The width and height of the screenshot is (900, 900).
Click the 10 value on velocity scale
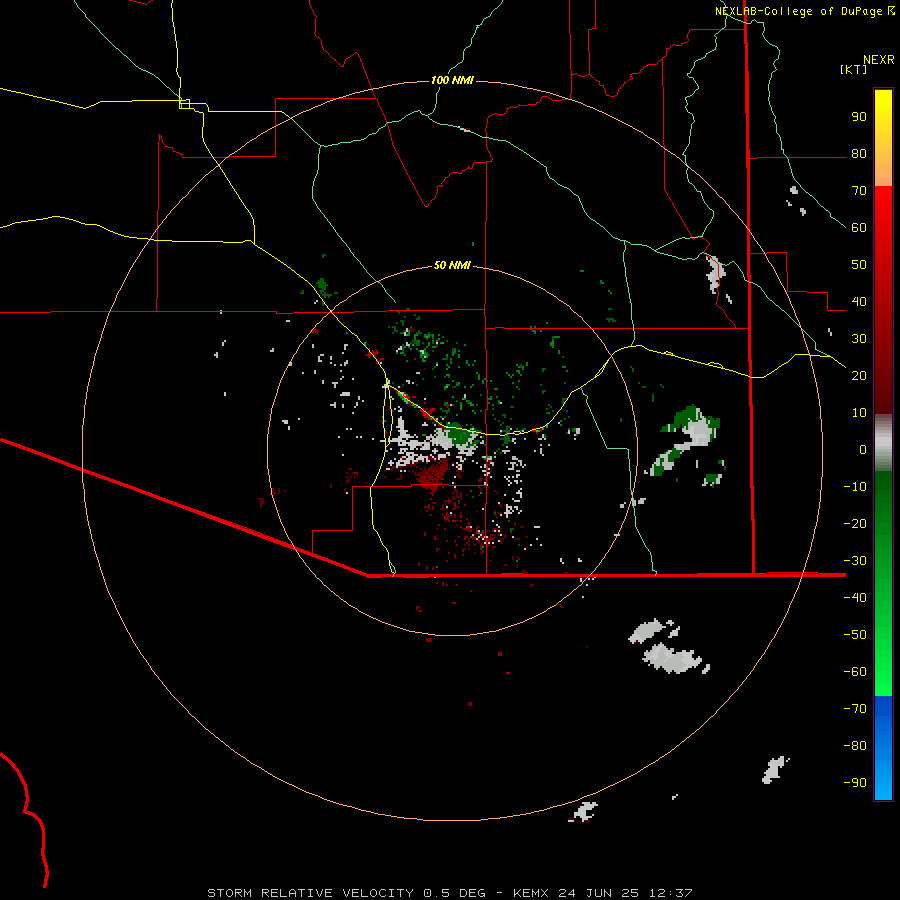(x=859, y=413)
